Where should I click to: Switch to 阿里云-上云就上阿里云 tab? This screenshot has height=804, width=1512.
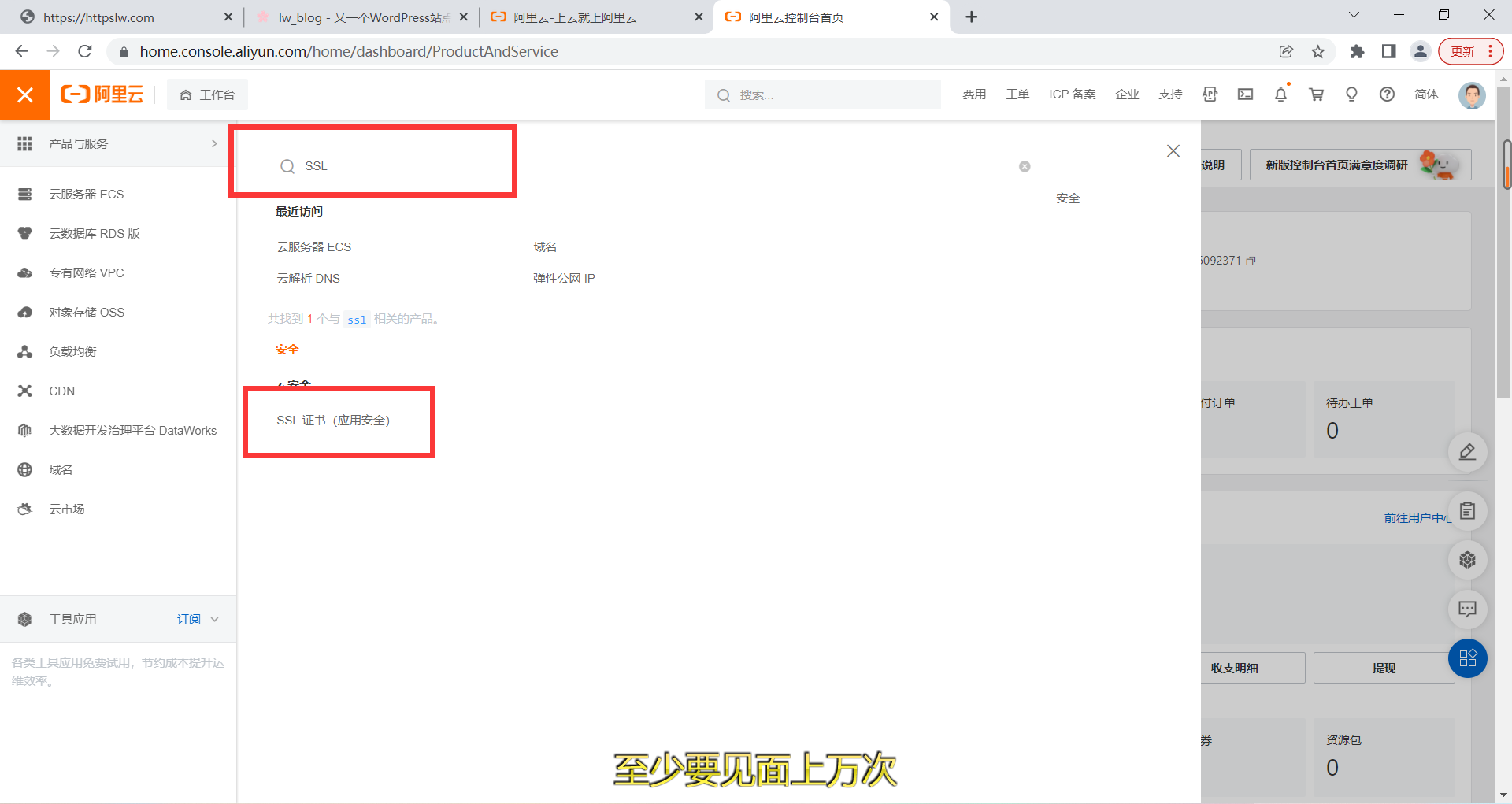coord(596,17)
